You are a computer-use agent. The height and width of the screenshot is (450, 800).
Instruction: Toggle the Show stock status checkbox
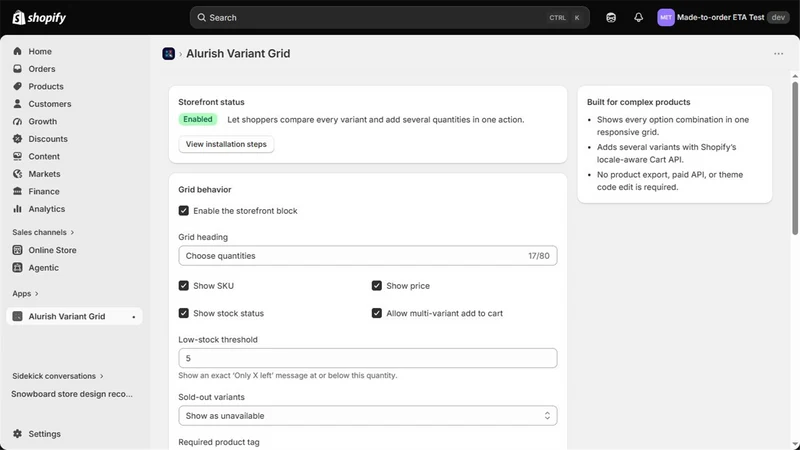184,313
